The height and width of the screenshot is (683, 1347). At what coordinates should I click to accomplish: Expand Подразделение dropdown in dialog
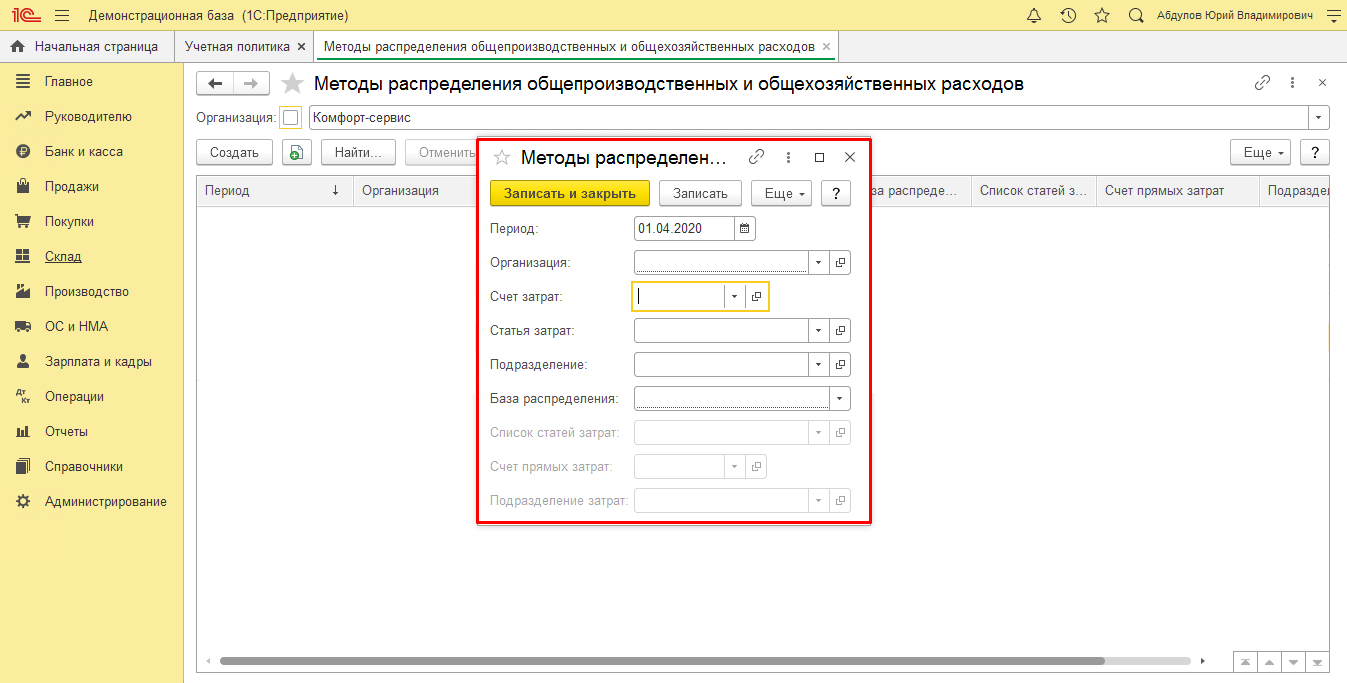point(818,365)
